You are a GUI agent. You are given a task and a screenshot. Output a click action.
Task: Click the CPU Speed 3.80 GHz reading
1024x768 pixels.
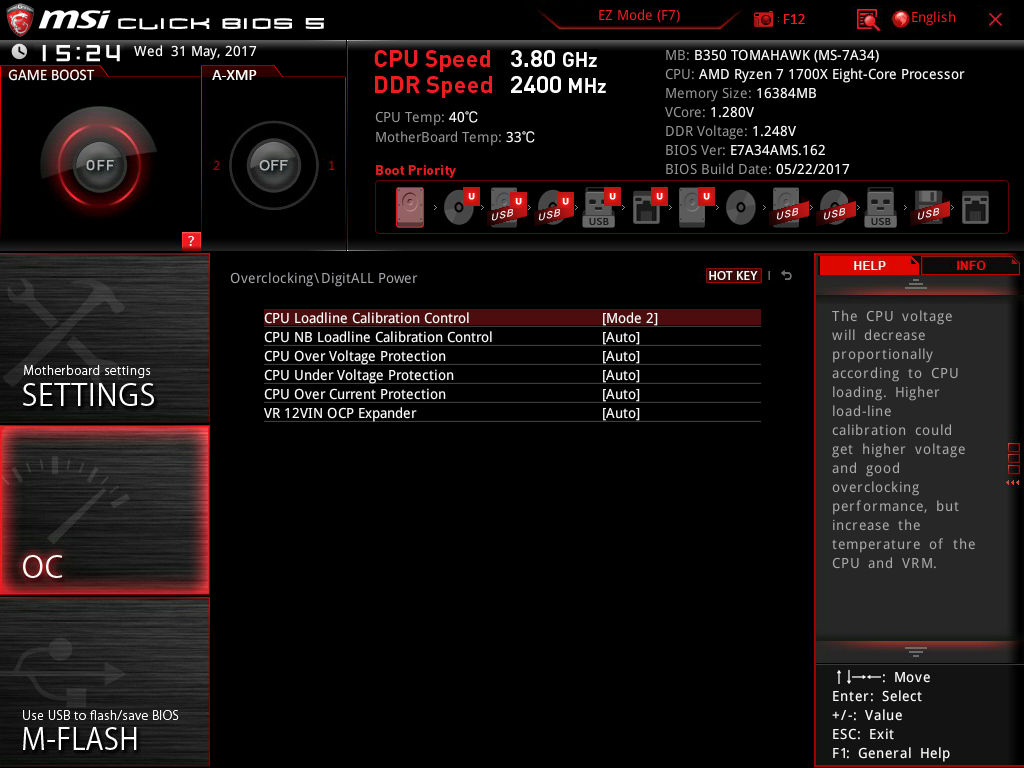coord(485,59)
